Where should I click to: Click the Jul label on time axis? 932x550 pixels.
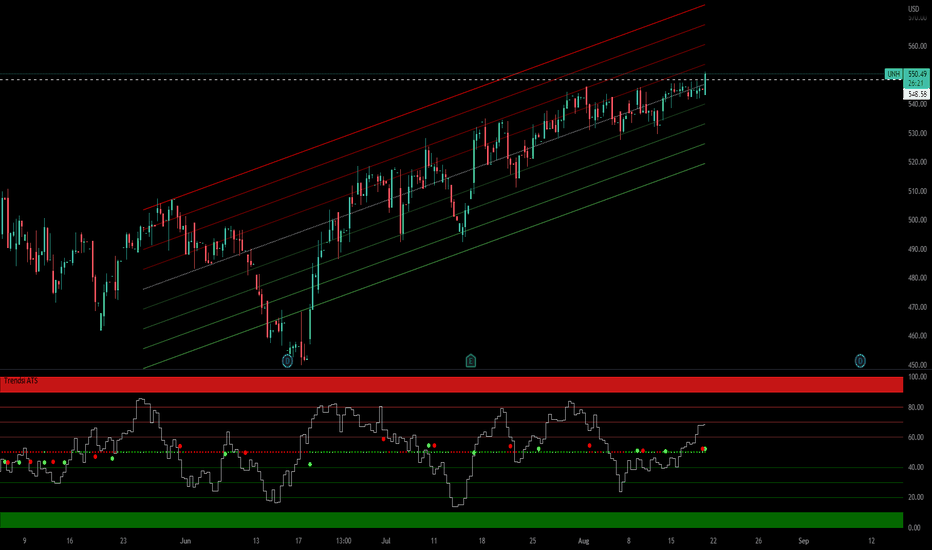tap(386, 541)
